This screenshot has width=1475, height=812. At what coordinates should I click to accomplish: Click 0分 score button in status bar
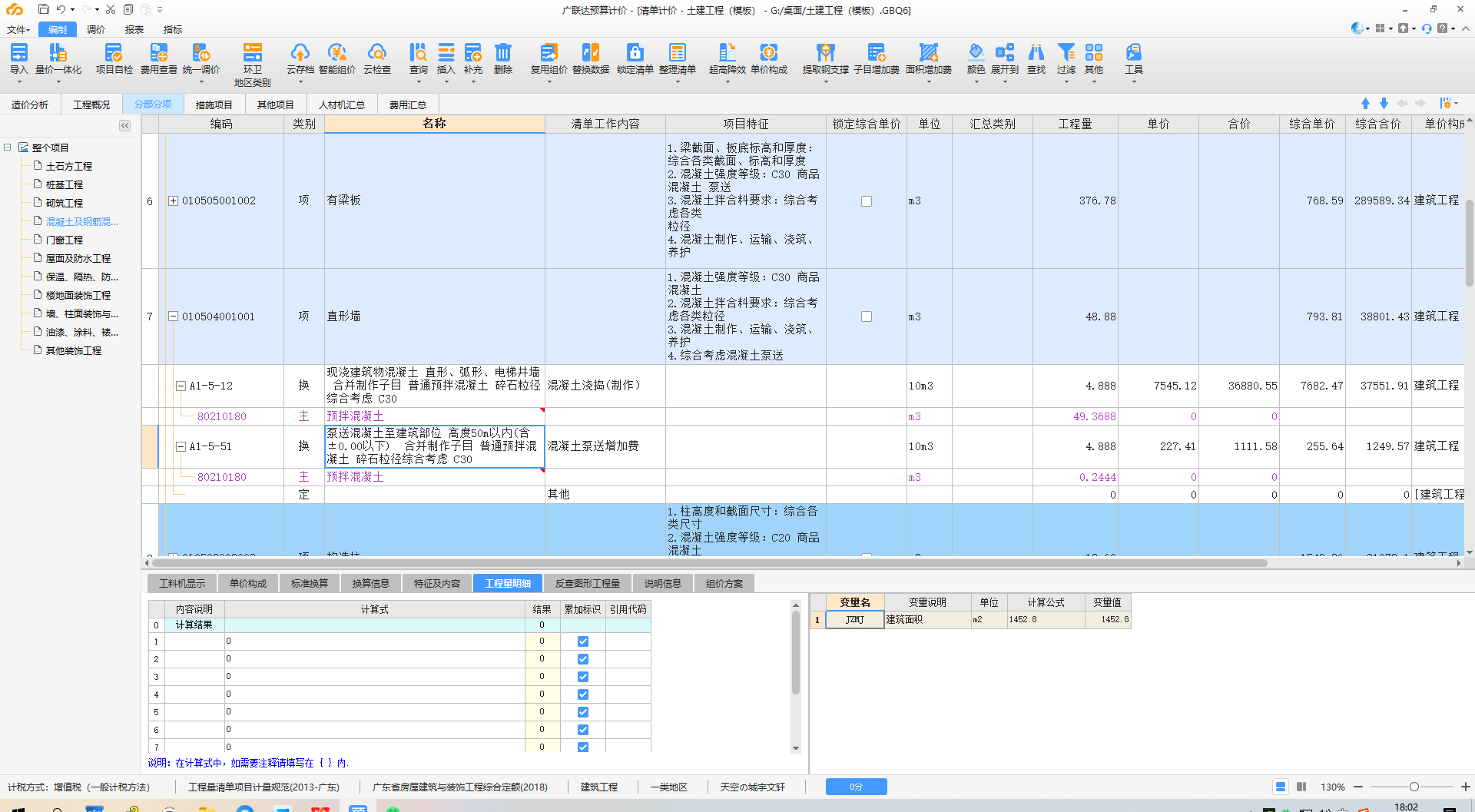click(856, 787)
